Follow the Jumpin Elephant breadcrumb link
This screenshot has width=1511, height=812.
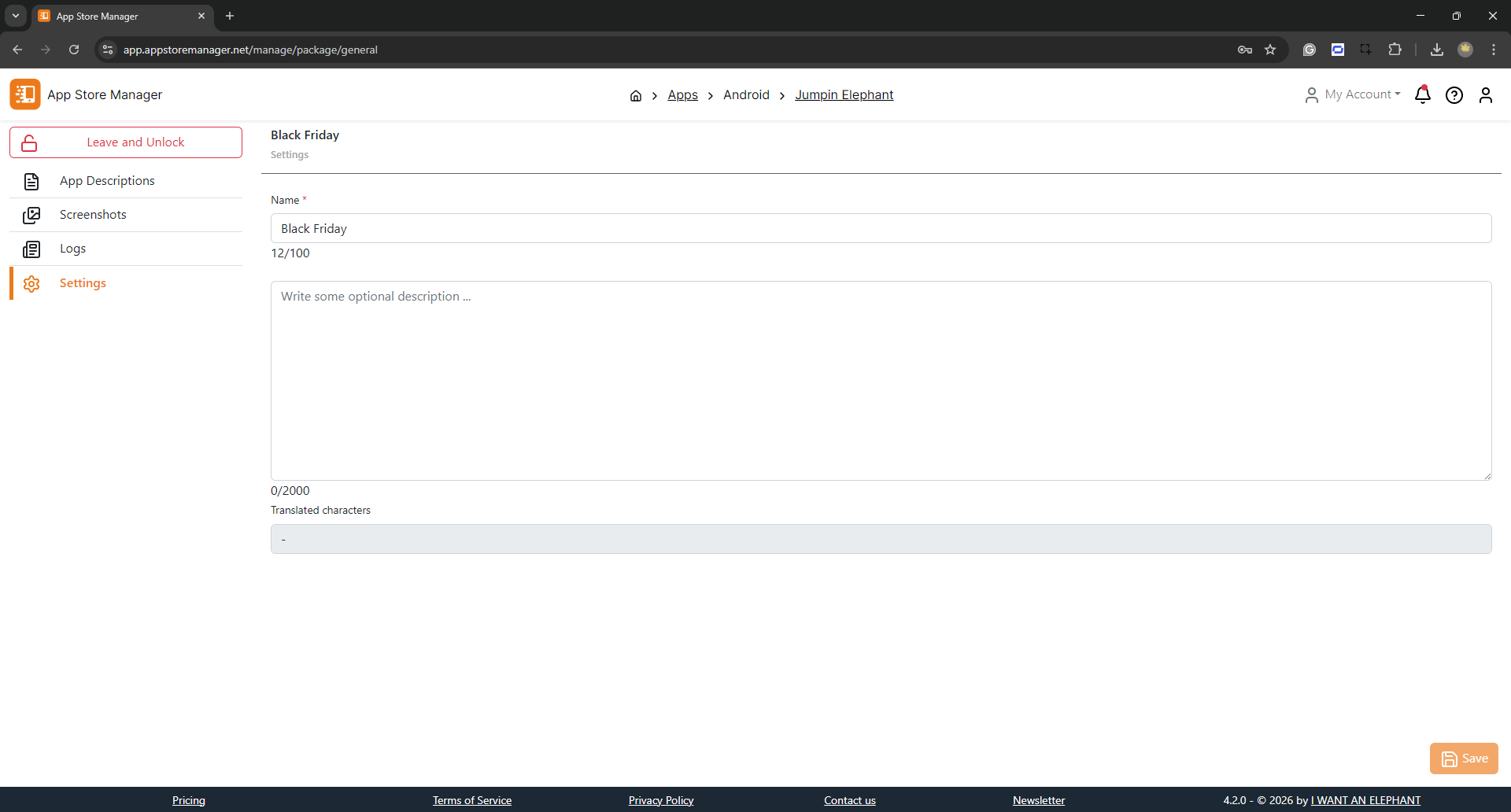[844, 94]
